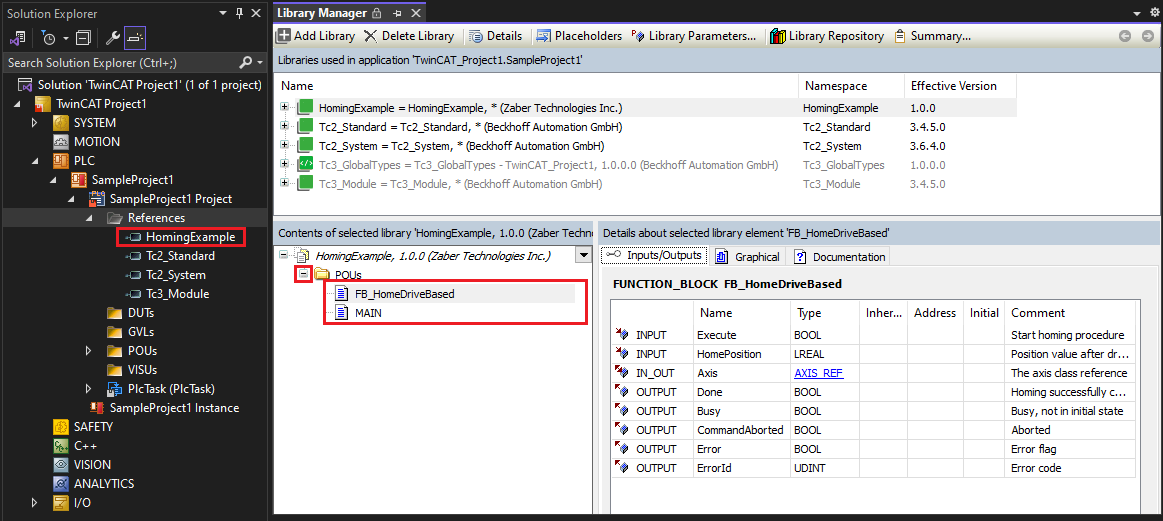Click the SampleProject1 Instance icon
Viewport: 1163px width, 521px height.
pos(96,407)
